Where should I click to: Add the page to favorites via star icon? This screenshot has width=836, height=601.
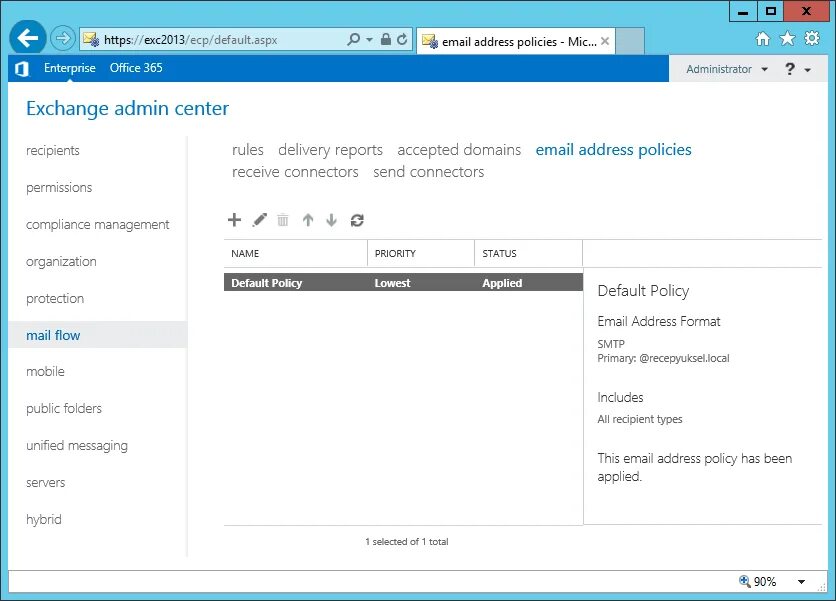point(788,37)
